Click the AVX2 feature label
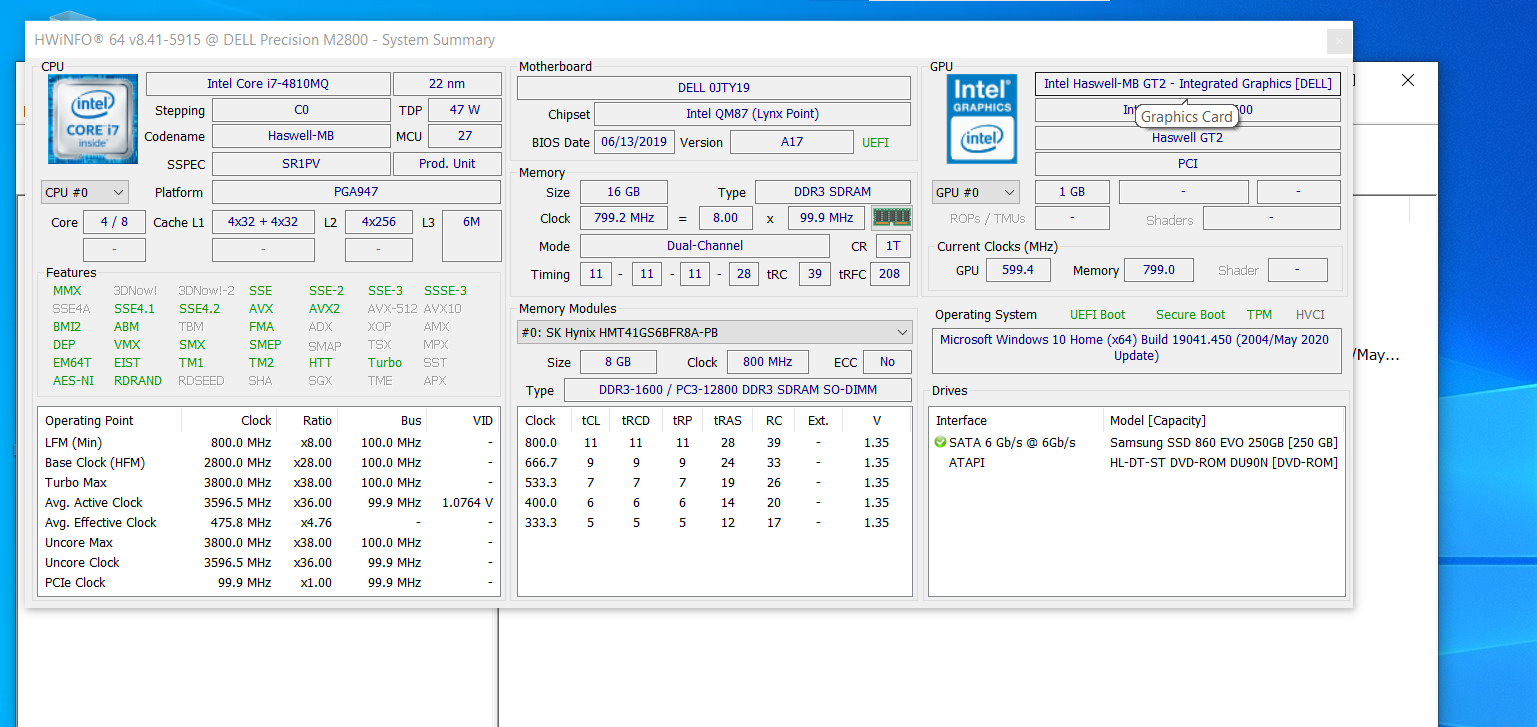This screenshot has height=727, width=1537. tap(324, 309)
